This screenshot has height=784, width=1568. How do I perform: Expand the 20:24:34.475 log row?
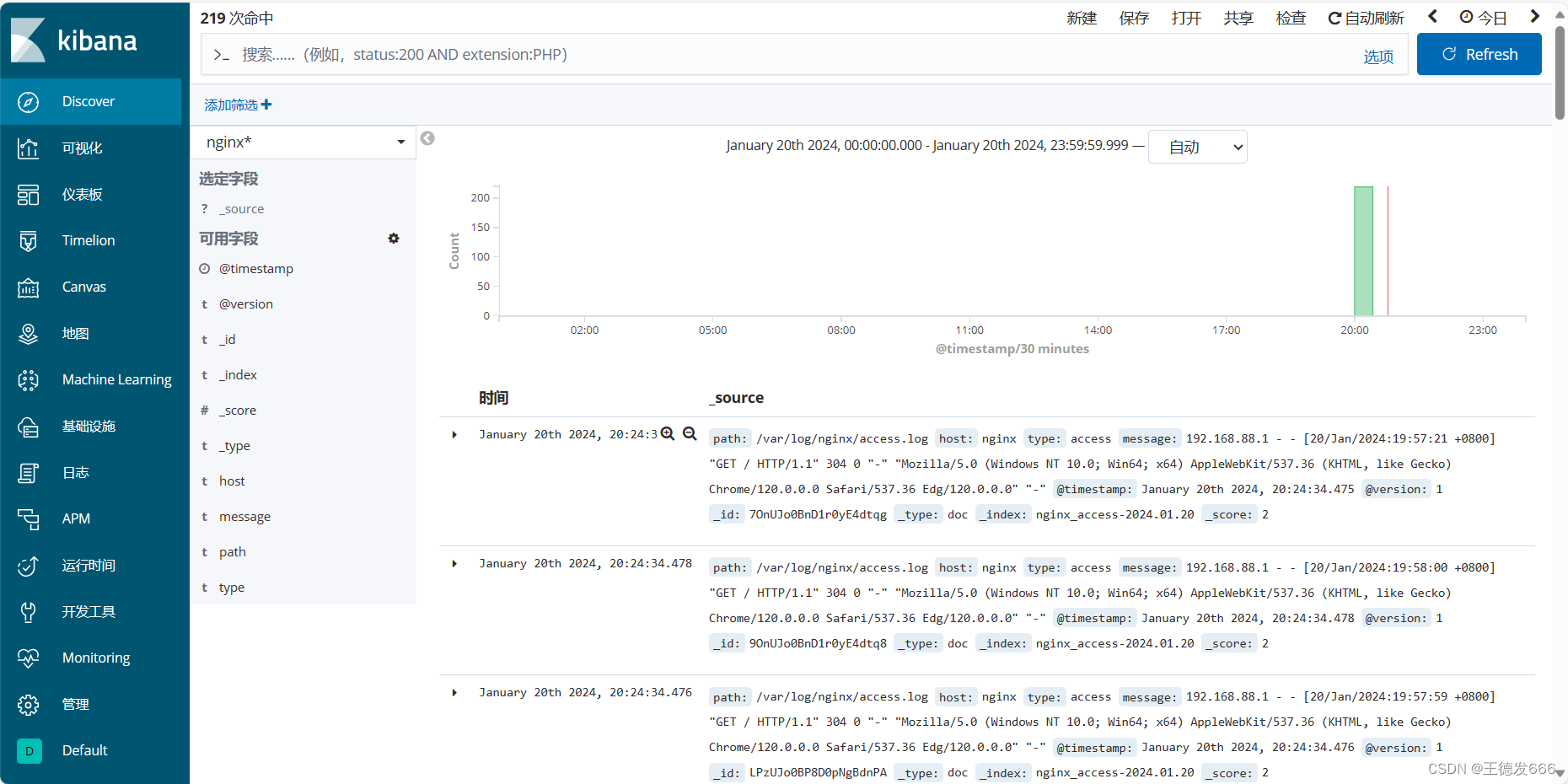(x=454, y=435)
